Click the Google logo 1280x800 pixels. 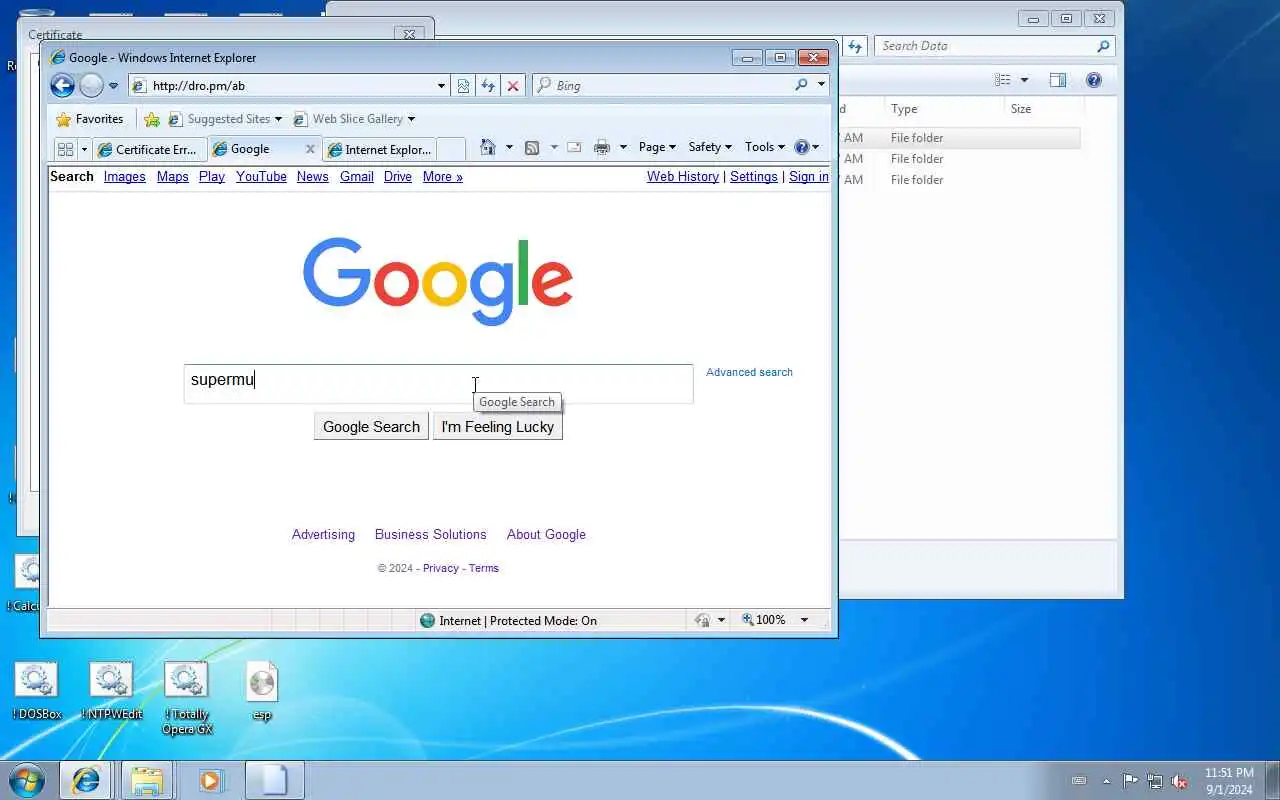click(x=438, y=281)
